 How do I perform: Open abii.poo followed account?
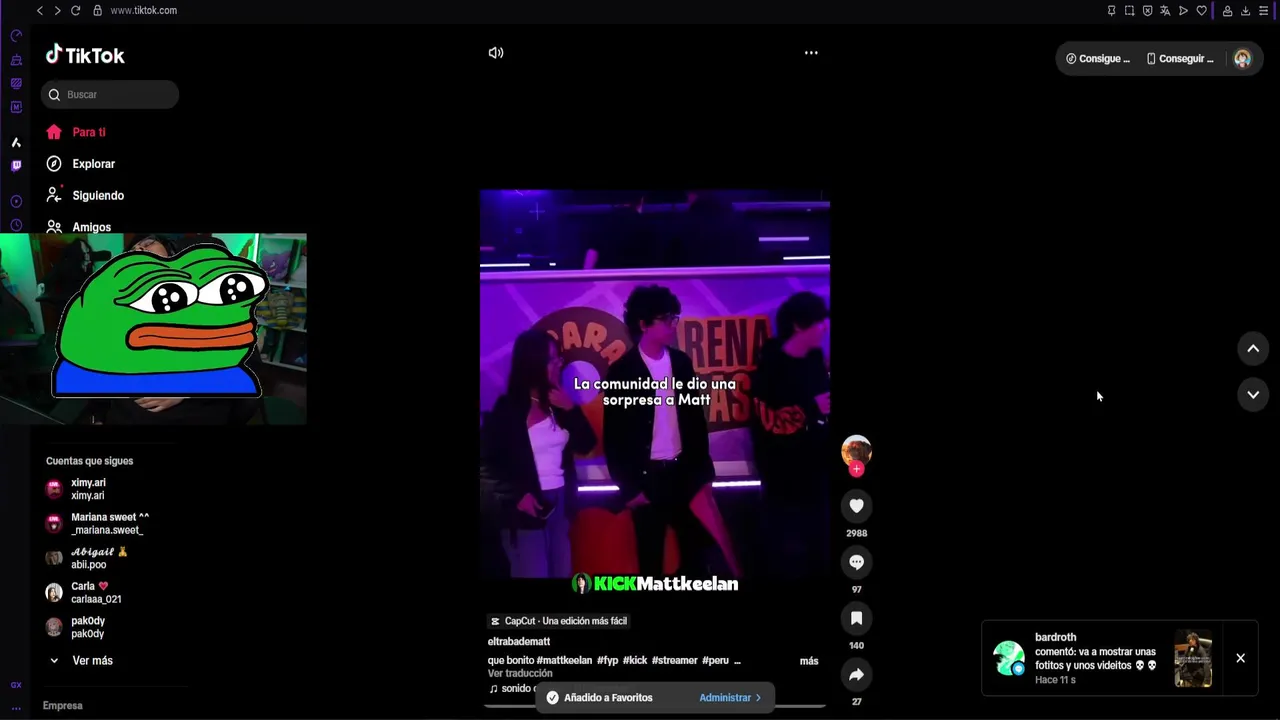click(87, 558)
